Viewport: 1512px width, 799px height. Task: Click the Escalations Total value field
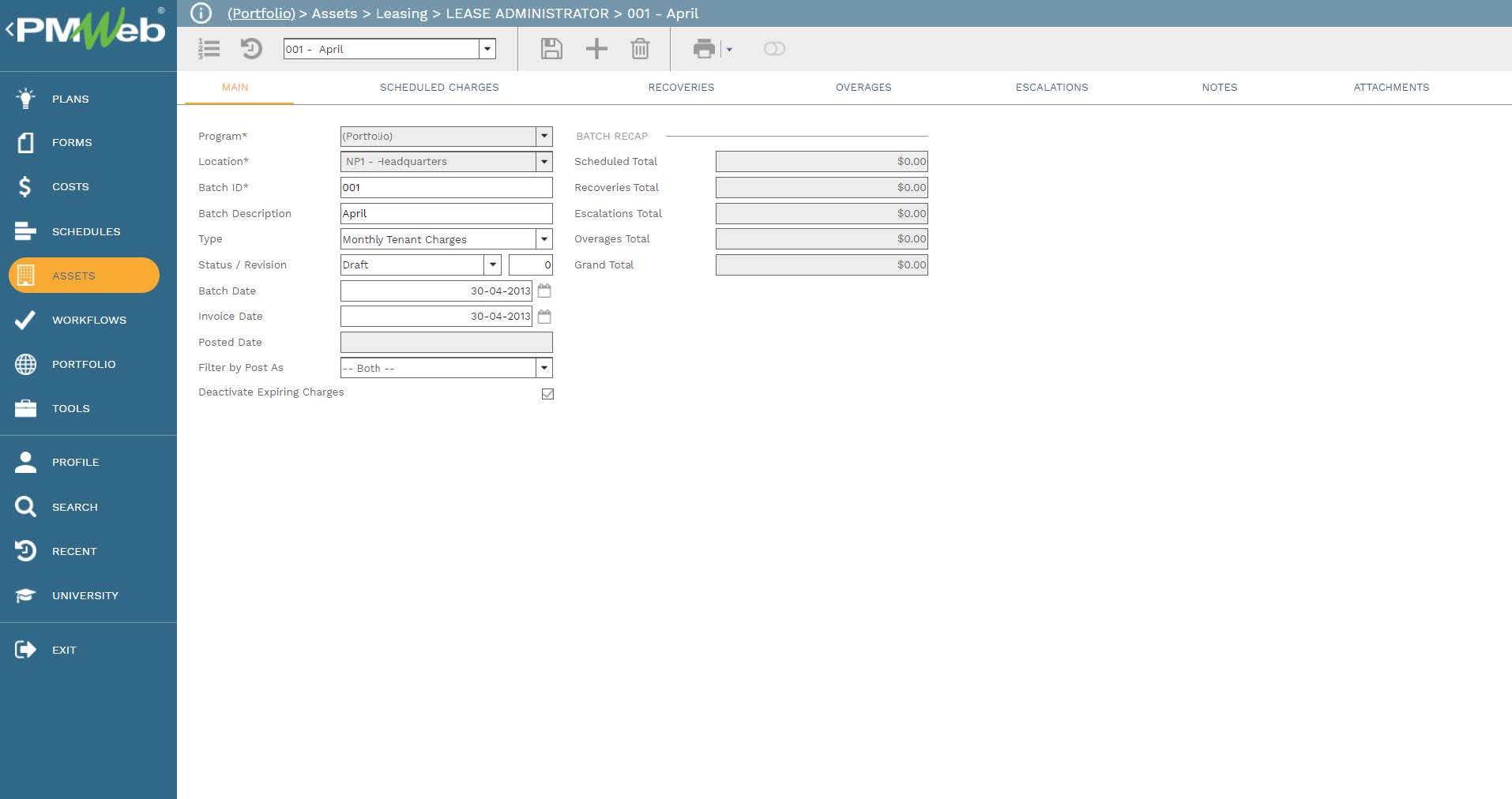[822, 213]
